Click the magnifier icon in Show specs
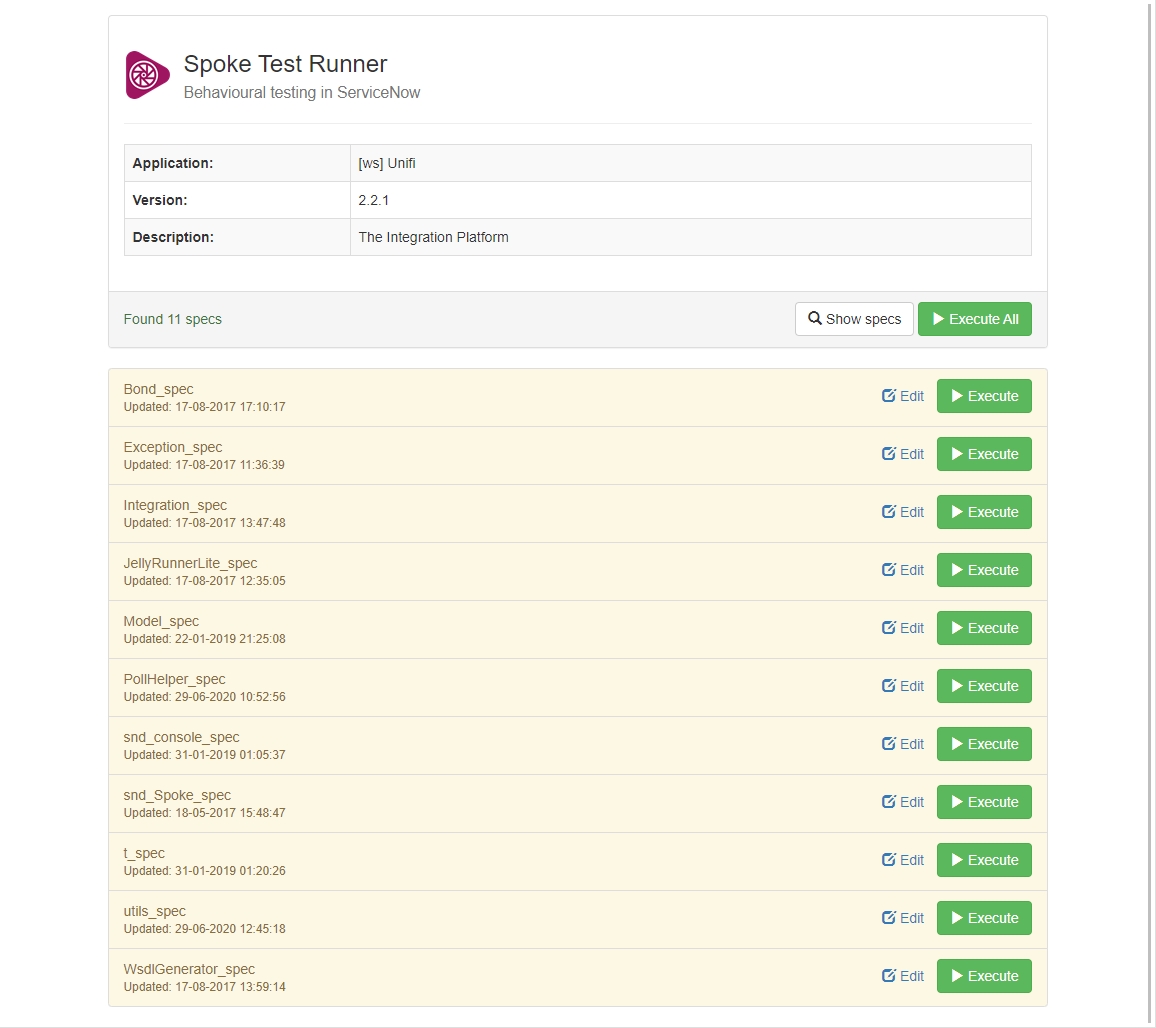The width and height of the screenshot is (1156, 1028). [x=815, y=319]
